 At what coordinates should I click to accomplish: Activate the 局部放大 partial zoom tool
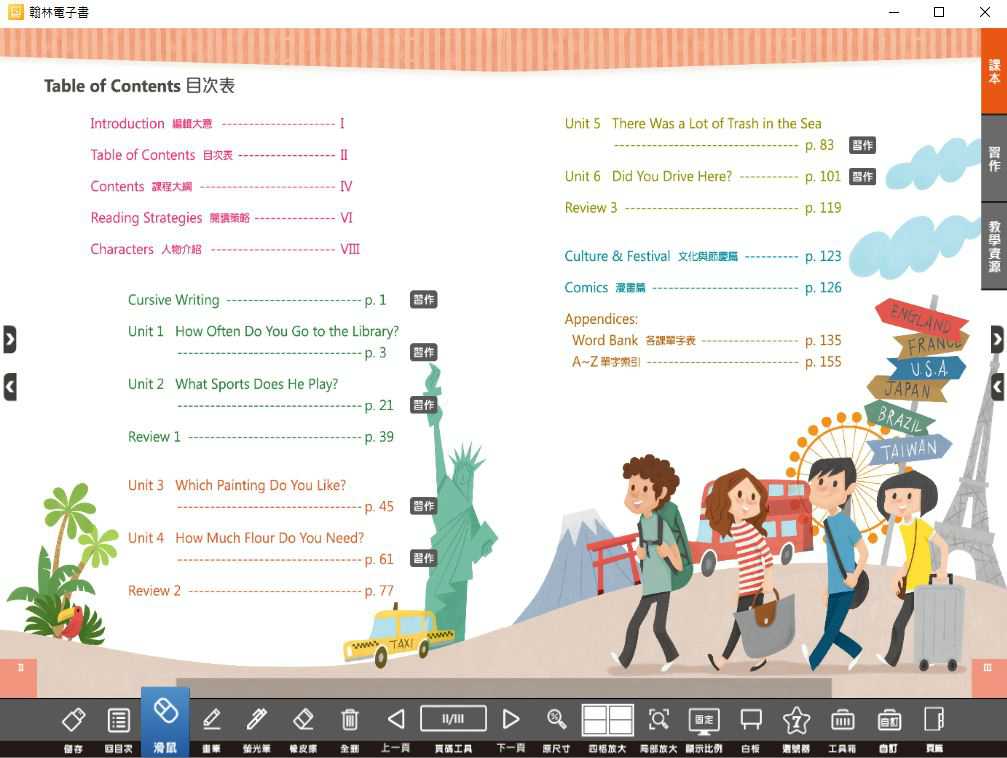click(659, 719)
